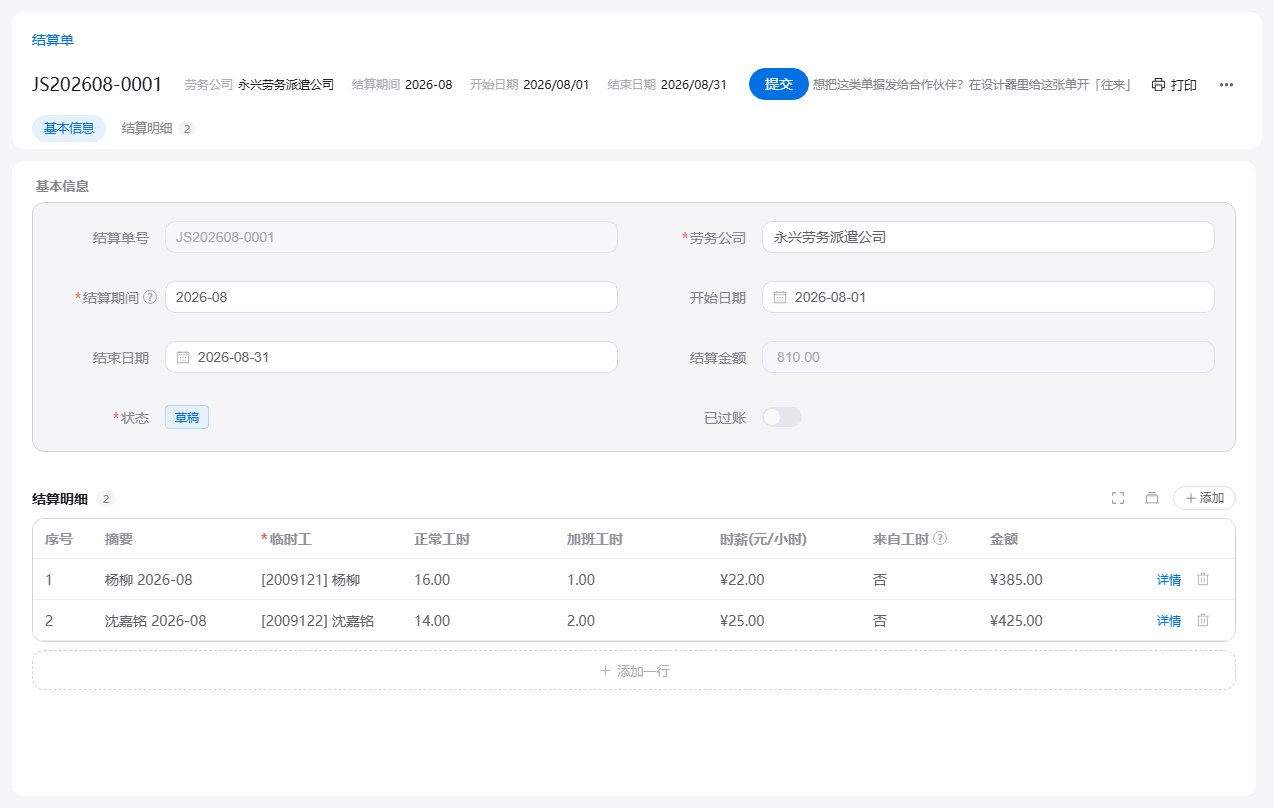The height and width of the screenshot is (808, 1274).
Task: Click the [2009121] 杨柳 worker cell
Action: coord(310,580)
